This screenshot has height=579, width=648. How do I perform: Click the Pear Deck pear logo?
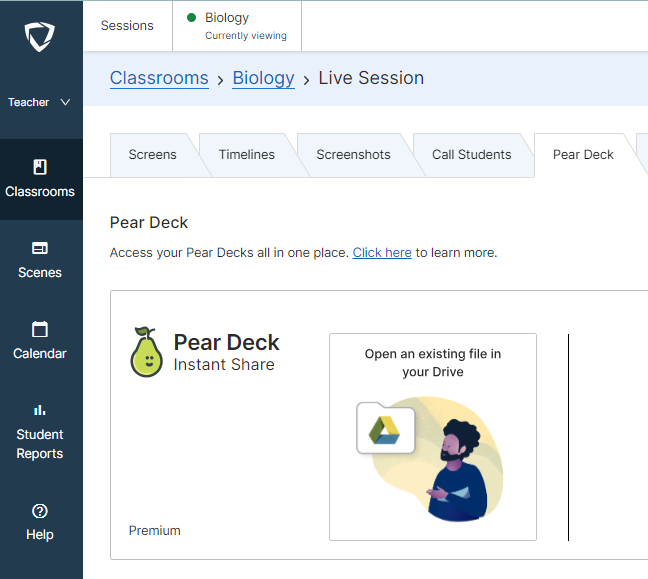click(146, 352)
